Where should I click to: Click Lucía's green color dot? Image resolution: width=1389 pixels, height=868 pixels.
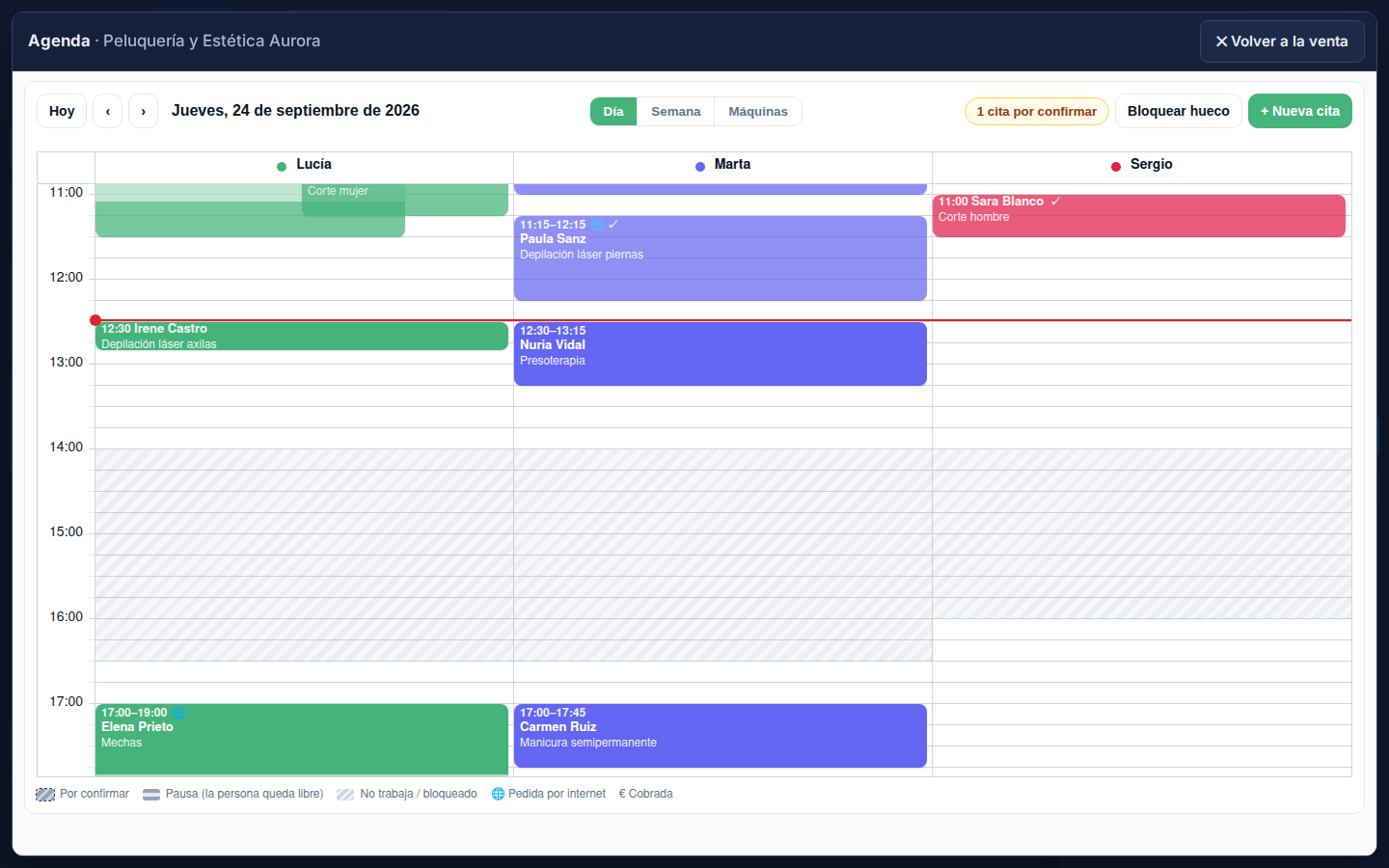[282, 167]
